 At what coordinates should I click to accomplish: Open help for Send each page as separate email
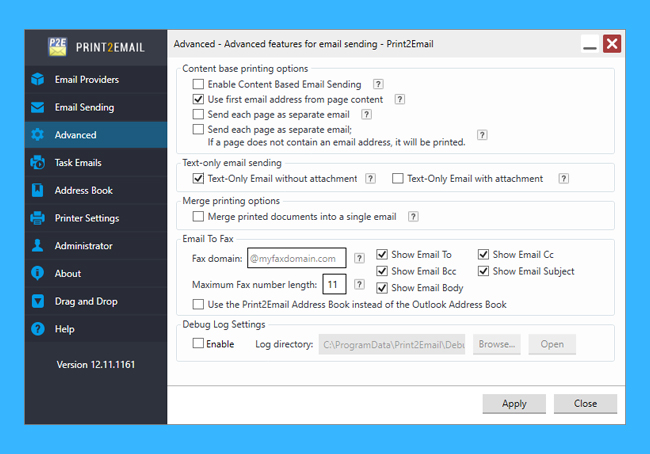pyautogui.click(x=366, y=114)
